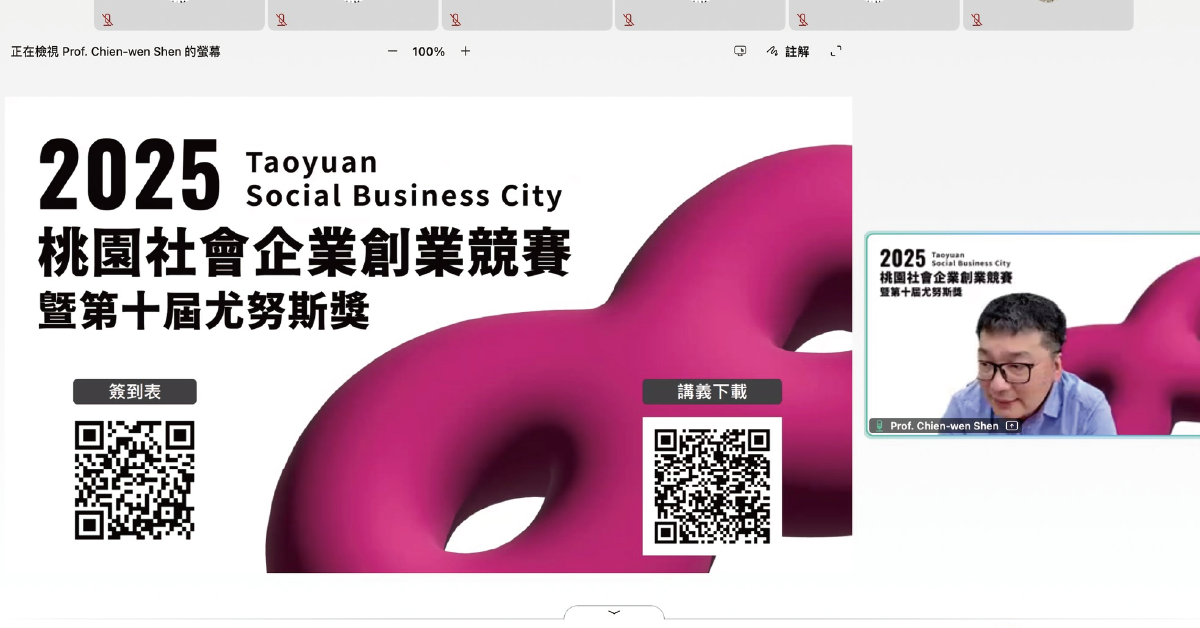Click the 暨第十屆尤努斯獎 subtitle on the main slide
Screen dimensions: 1200x628
tap(204, 310)
